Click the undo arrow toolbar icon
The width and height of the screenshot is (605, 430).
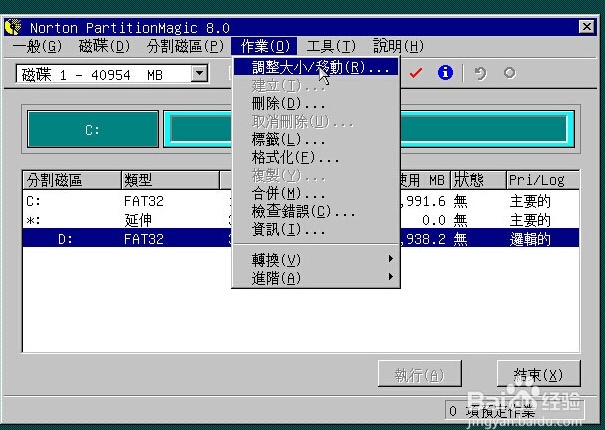pos(480,73)
